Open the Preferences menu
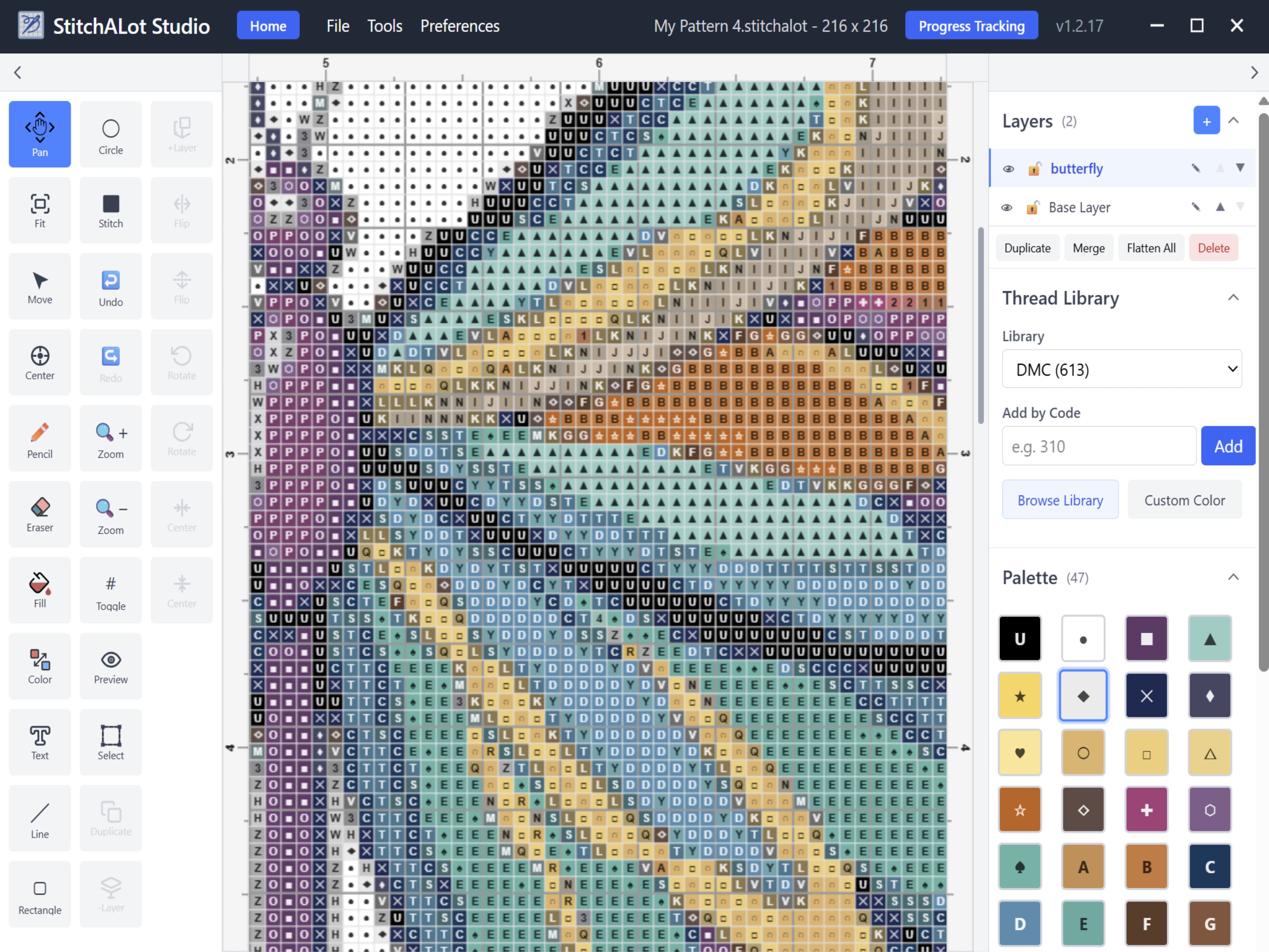The height and width of the screenshot is (952, 1269). pos(460,26)
